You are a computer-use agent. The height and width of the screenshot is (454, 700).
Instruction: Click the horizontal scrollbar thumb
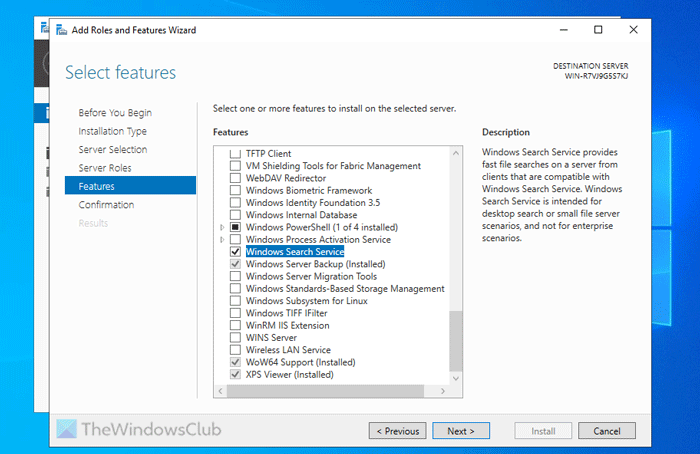[325, 391]
